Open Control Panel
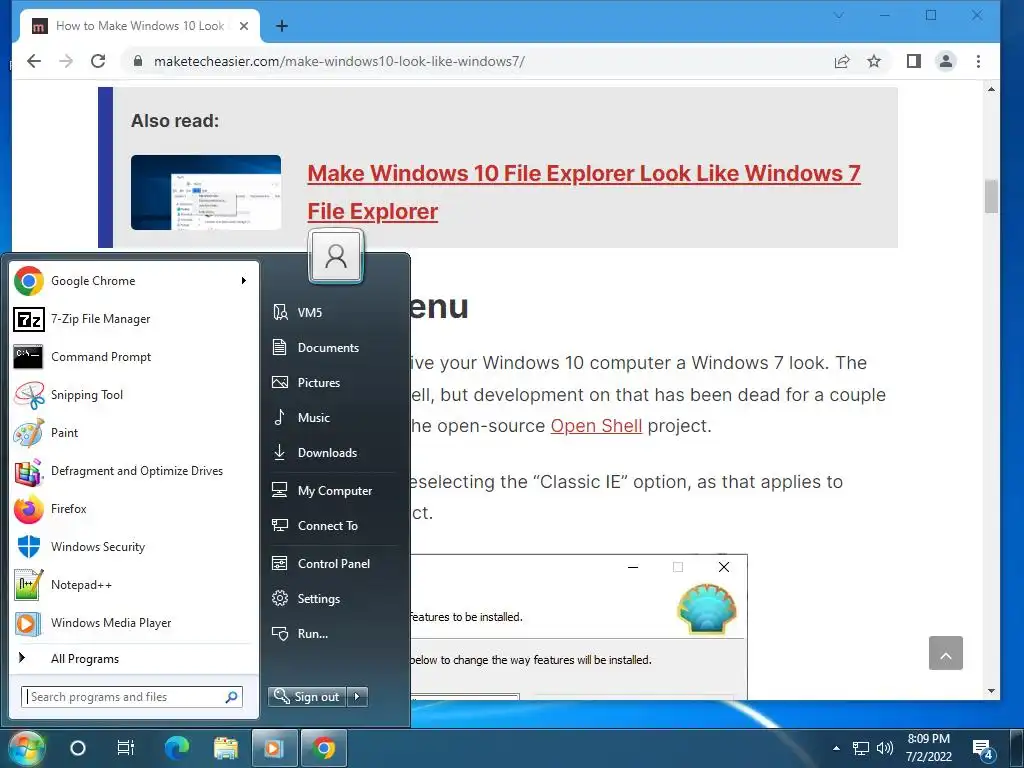Image resolution: width=1024 pixels, height=768 pixels. coord(334,564)
